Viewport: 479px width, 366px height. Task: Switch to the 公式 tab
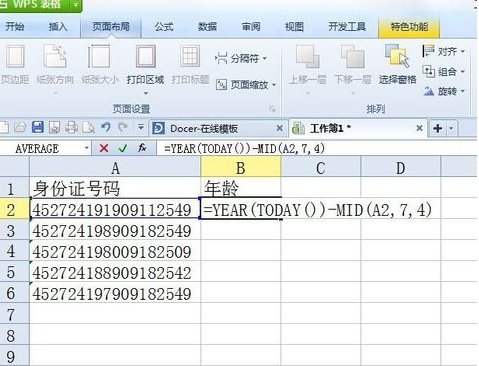coord(164,27)
